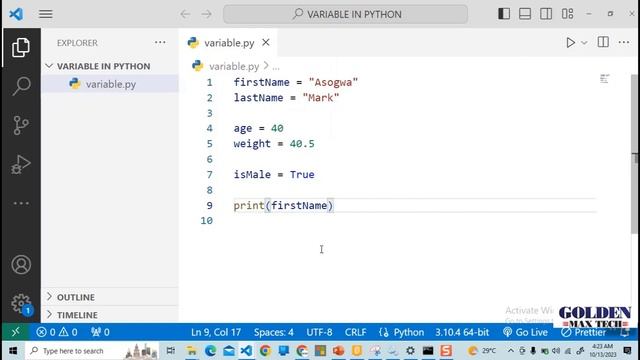Run the Python file with play button
Screen dimensions: 640x360
coord(570,42)
